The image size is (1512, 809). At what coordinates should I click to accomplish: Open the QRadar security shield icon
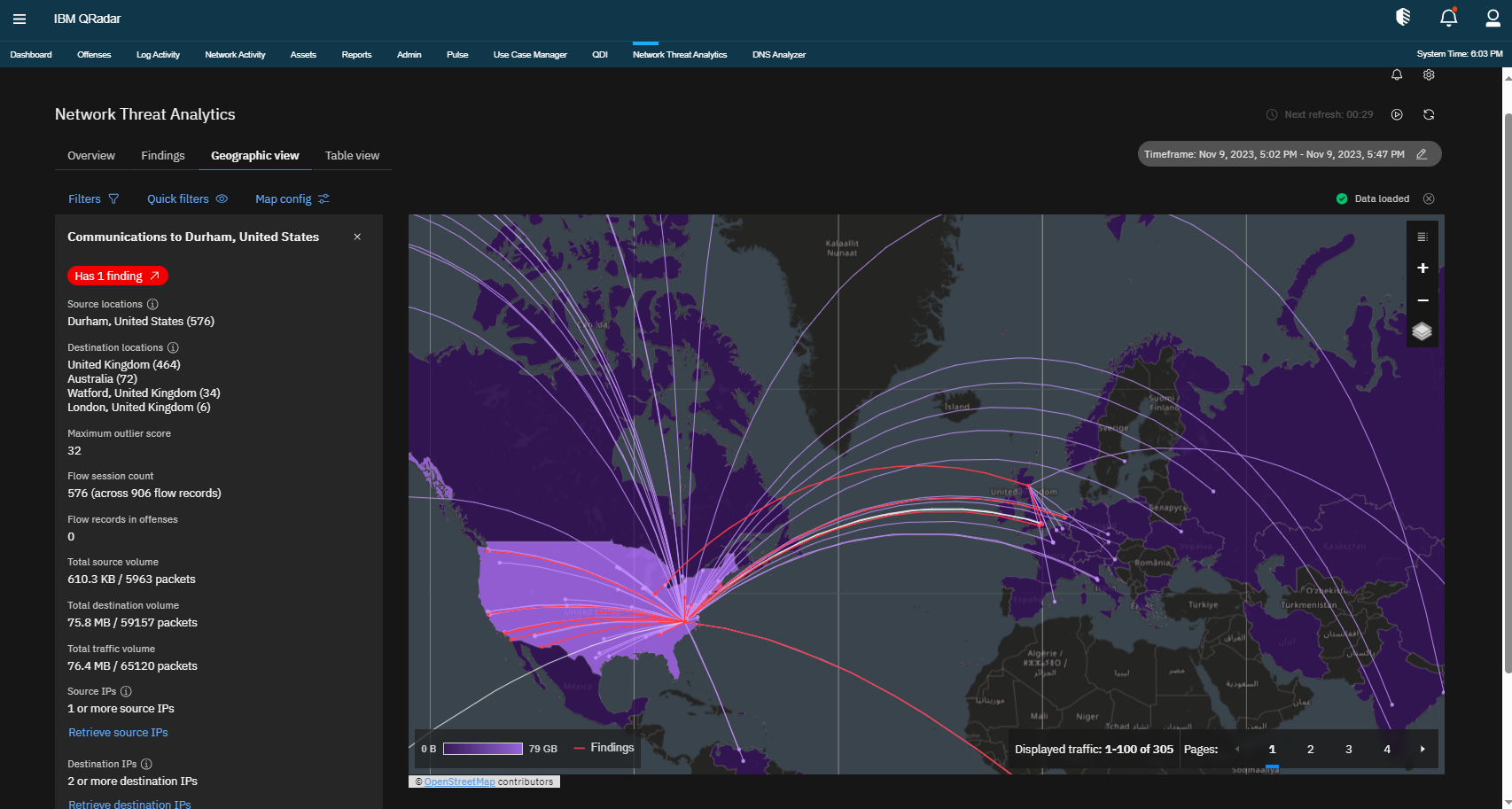(x=1403, y=17)
